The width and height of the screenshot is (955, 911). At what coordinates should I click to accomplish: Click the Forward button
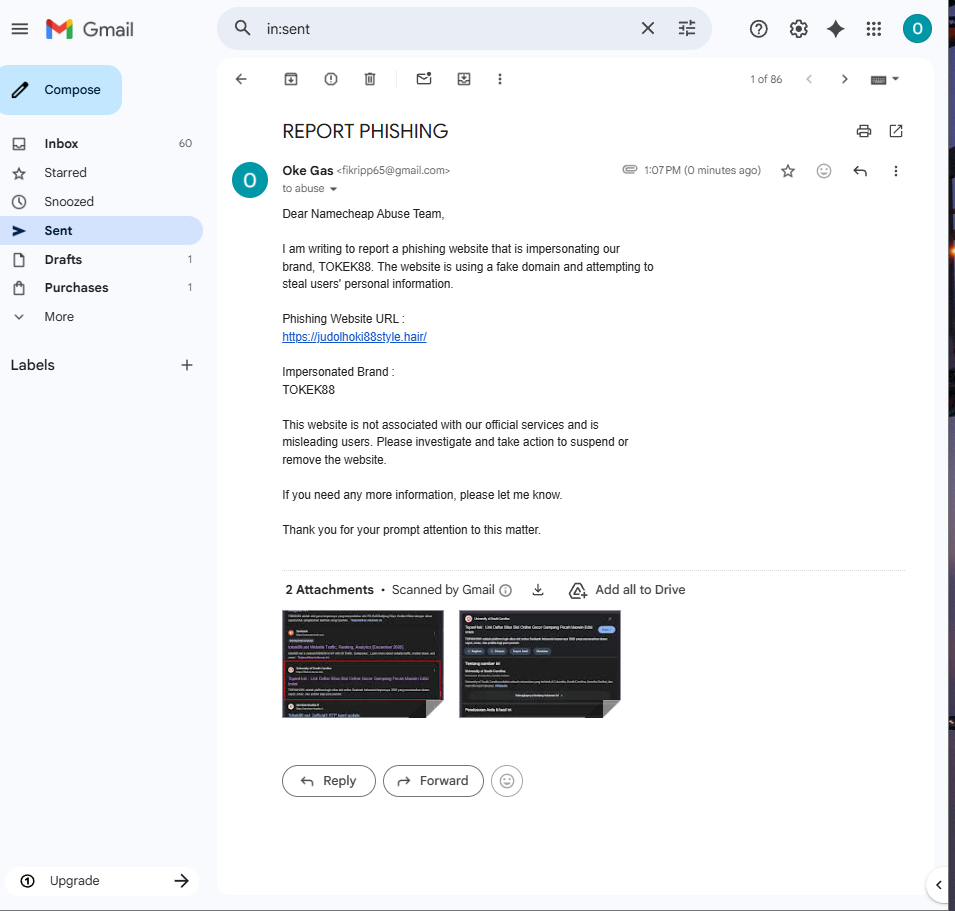pyautogui.click(x=433, y=781)
